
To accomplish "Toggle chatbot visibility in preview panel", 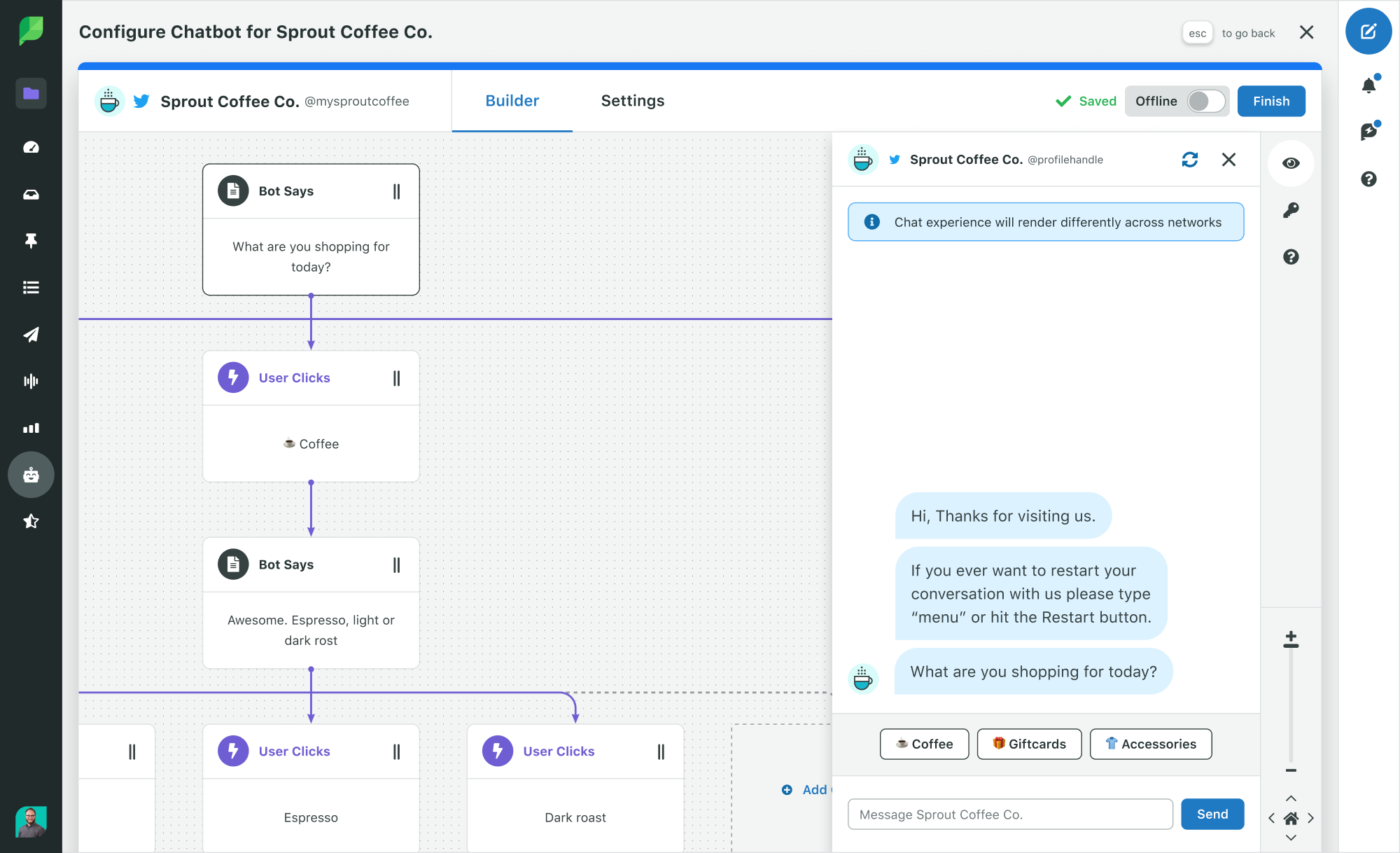I will coord(1290,163).
